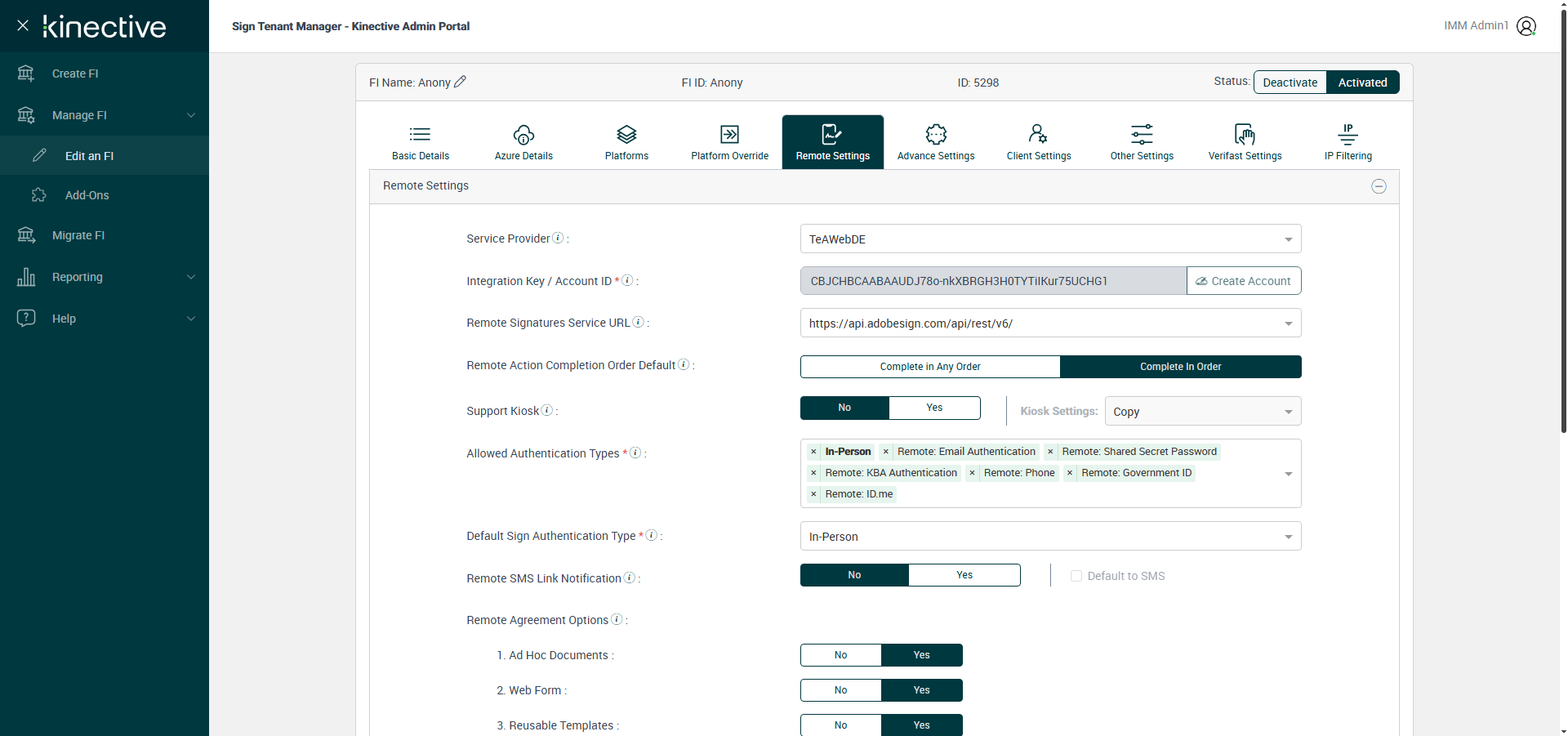Open the Remote Signatures Service URL dropdown
The width and height of the screenshot is (1568, 736).
coord(1050,323)
